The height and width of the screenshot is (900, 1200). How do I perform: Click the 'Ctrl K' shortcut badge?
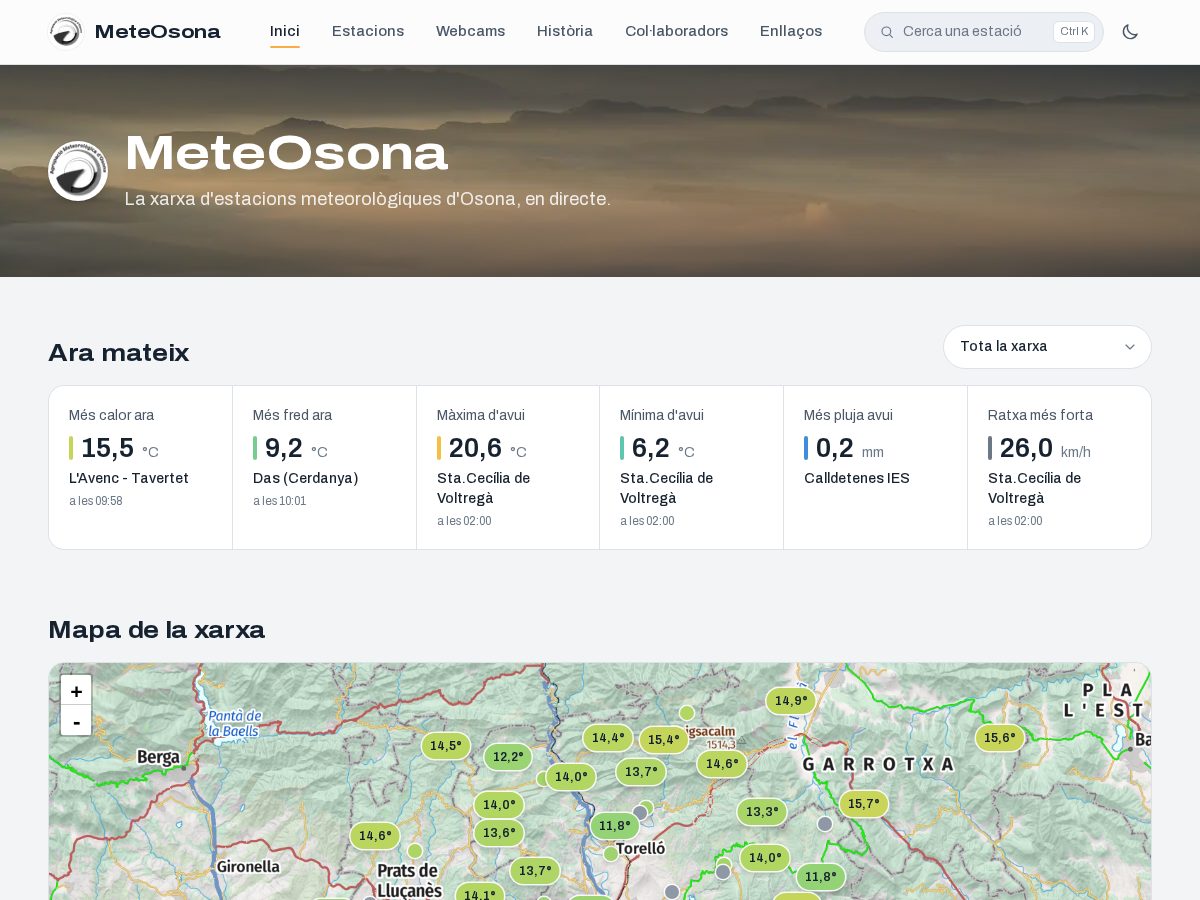coord(1074,32)
